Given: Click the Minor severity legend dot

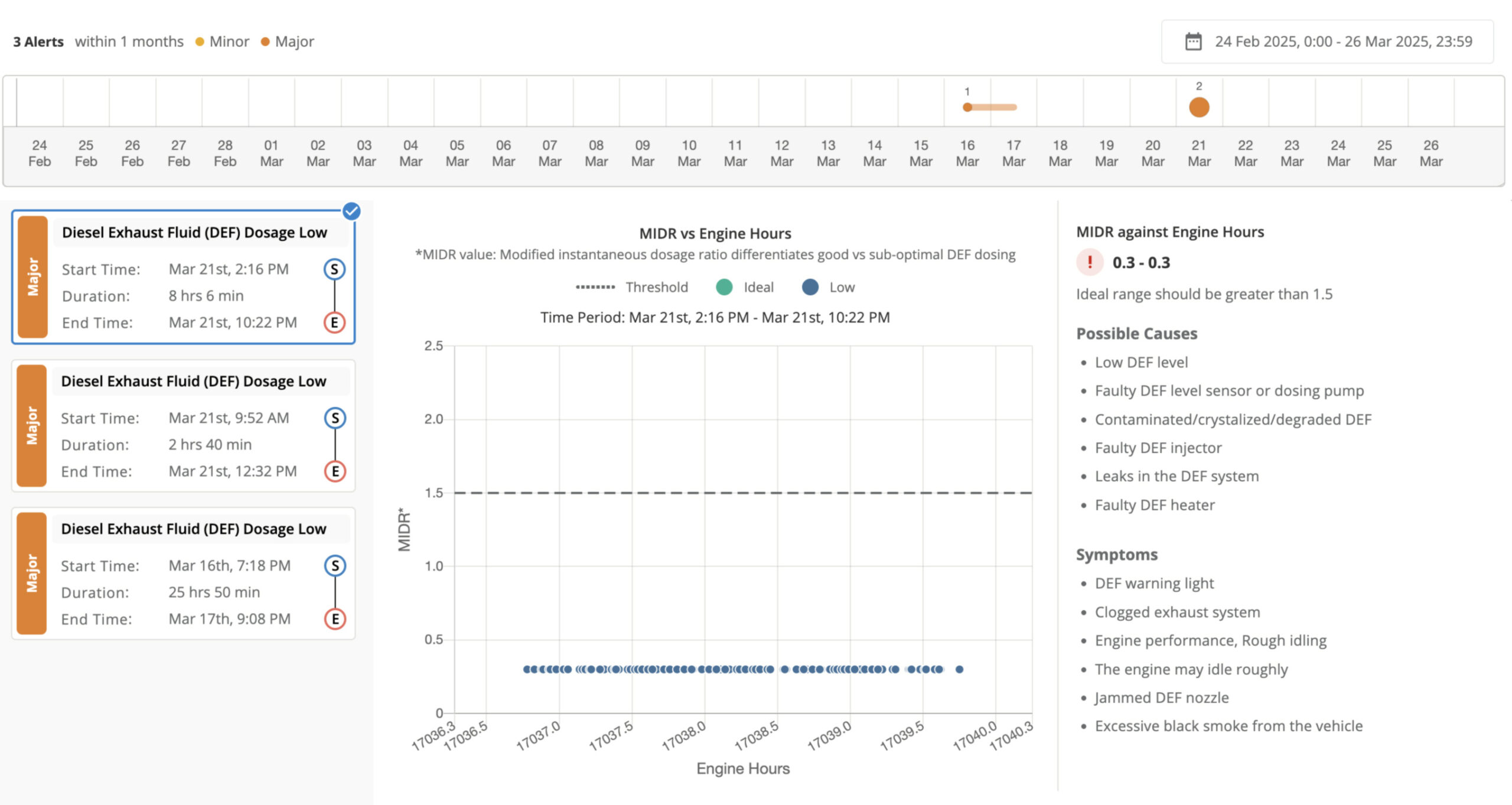Looking at the screenshot, I should (200, 42).
